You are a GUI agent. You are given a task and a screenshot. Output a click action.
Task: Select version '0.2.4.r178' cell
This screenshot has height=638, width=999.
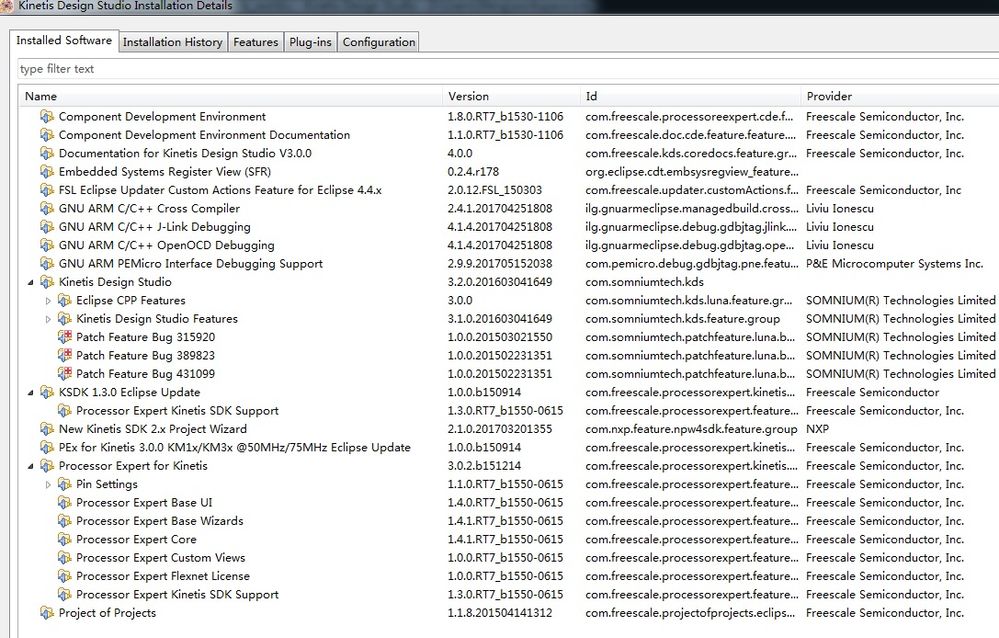[473, 171]
